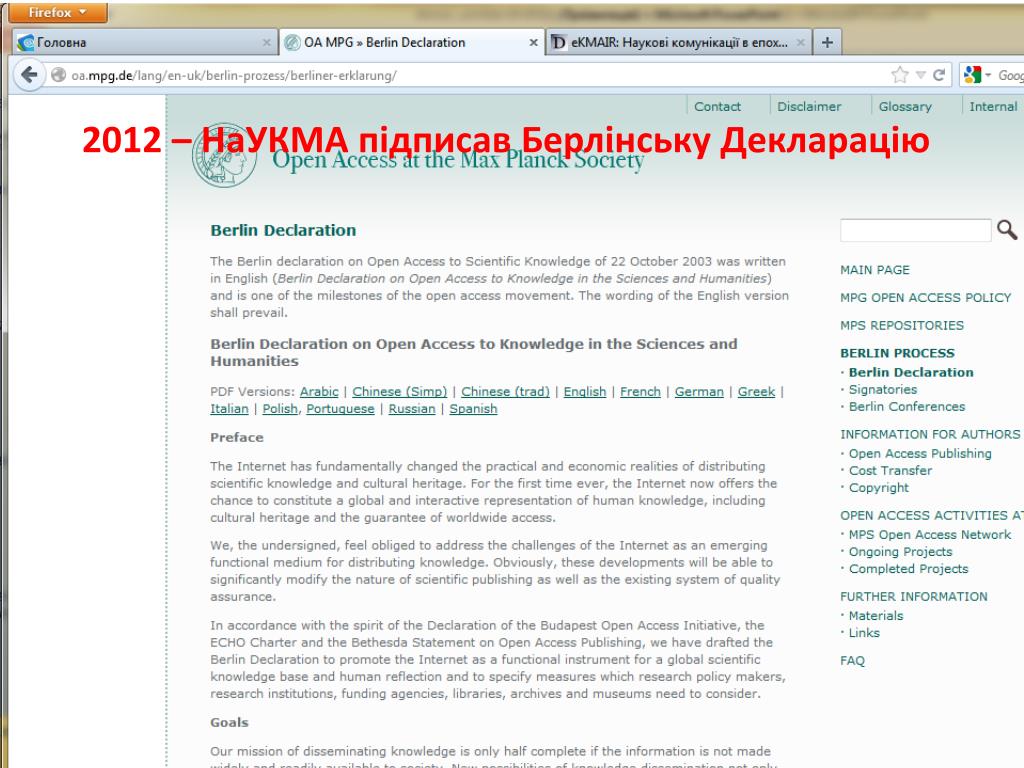Open the Chinese (trad) PDF version
This screenshot has height=768, width=1024.
tap(505, 392)
